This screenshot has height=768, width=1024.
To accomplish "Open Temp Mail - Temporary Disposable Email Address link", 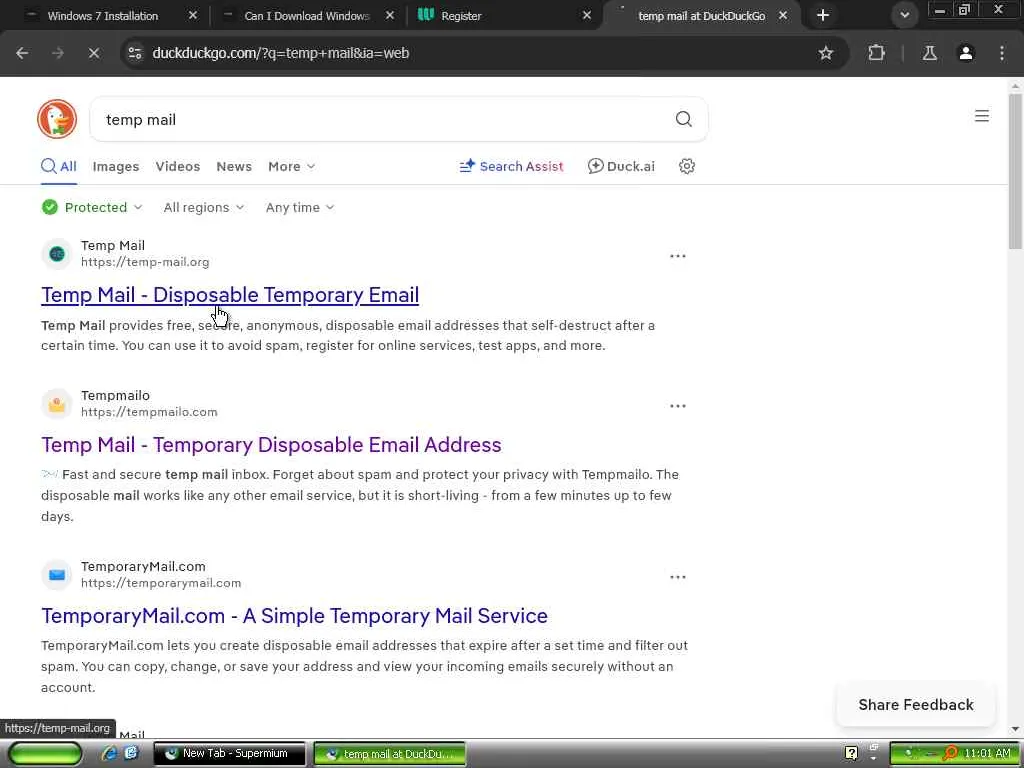I will [271, 445].
